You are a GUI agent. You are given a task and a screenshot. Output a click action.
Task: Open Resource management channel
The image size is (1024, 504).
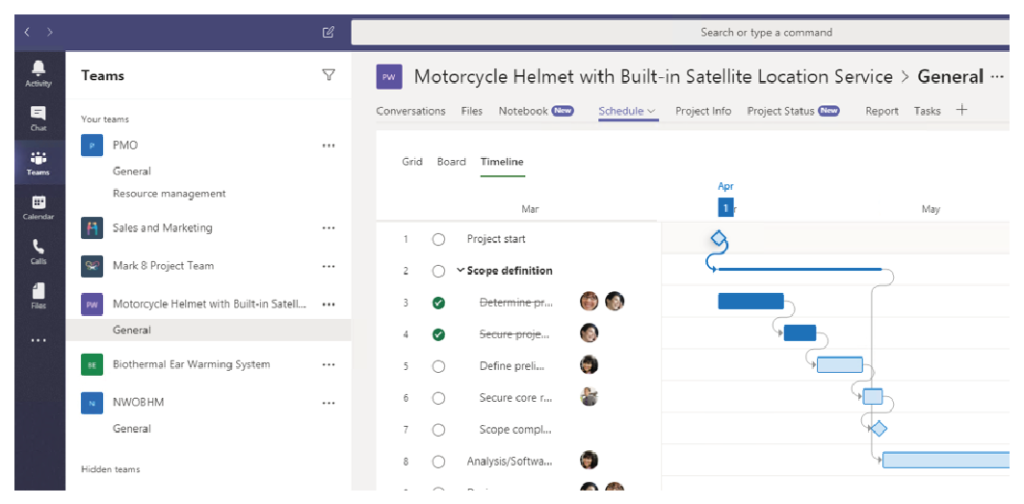(x=169, y=193)
